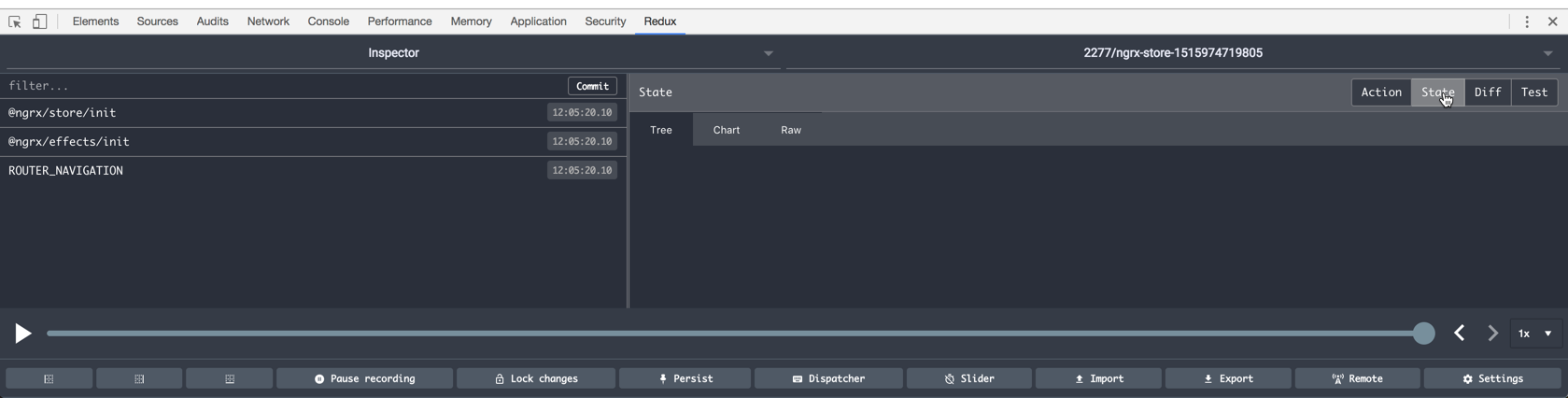Step forward with the right arrow
This screenshot has width=1568, height=398.
1492,333
